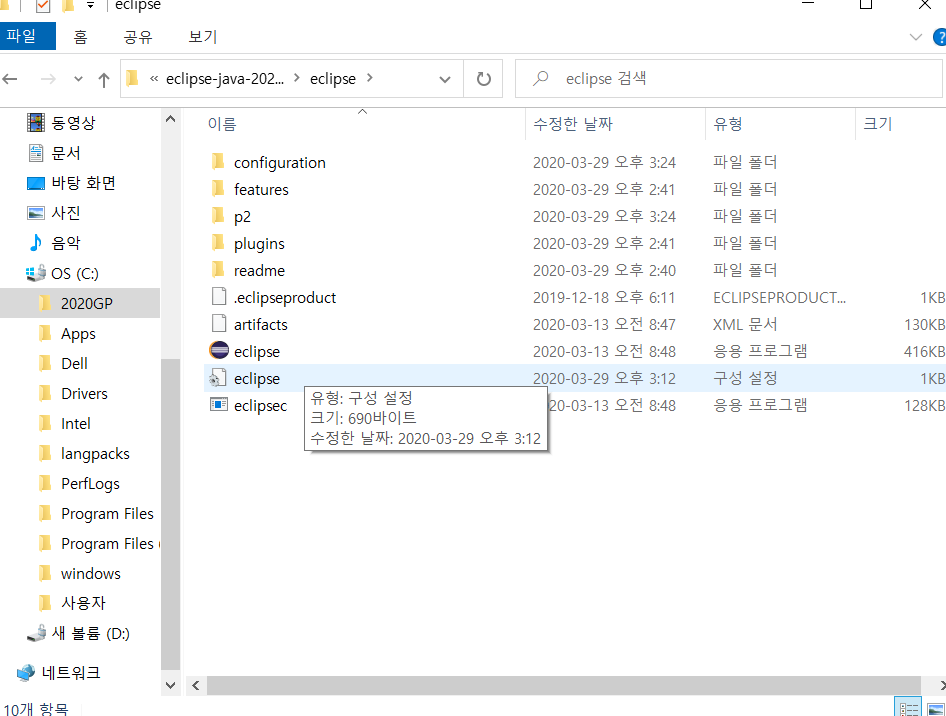Select the OS (C:) drive
946x716 pixels.
click(62, 273)
